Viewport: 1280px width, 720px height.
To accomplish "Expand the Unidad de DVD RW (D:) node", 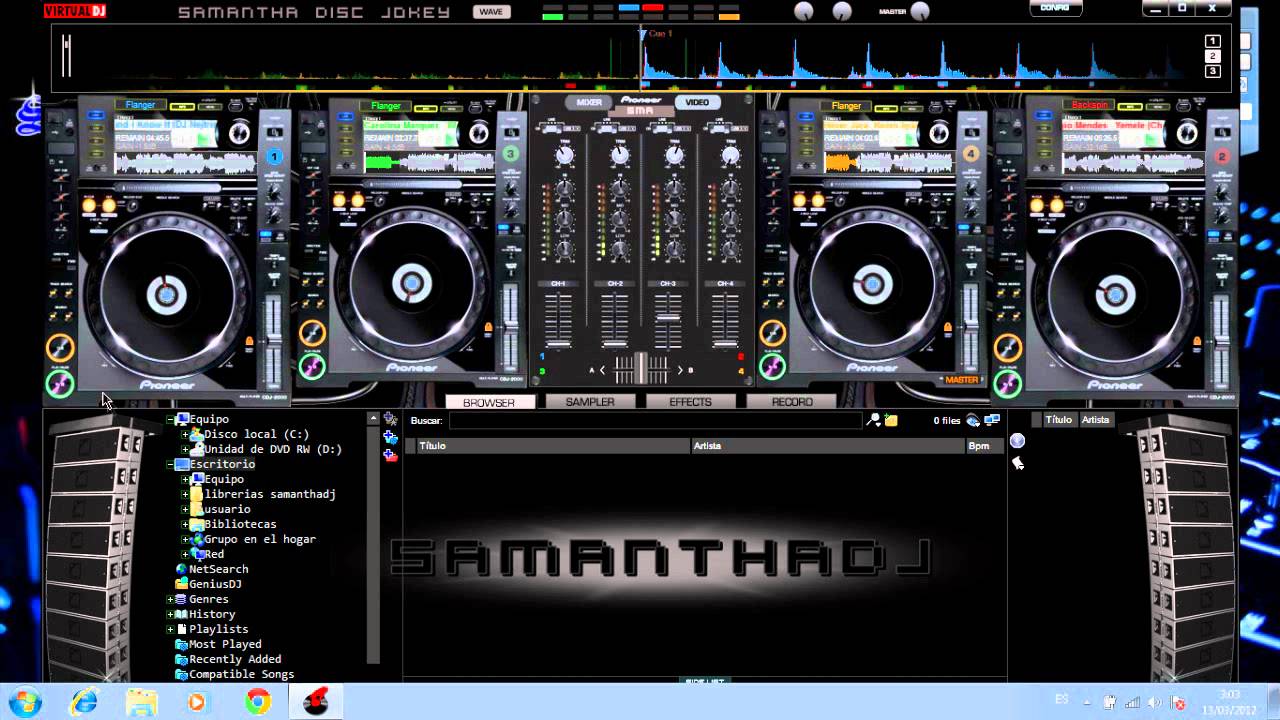I will coord(185,450).
